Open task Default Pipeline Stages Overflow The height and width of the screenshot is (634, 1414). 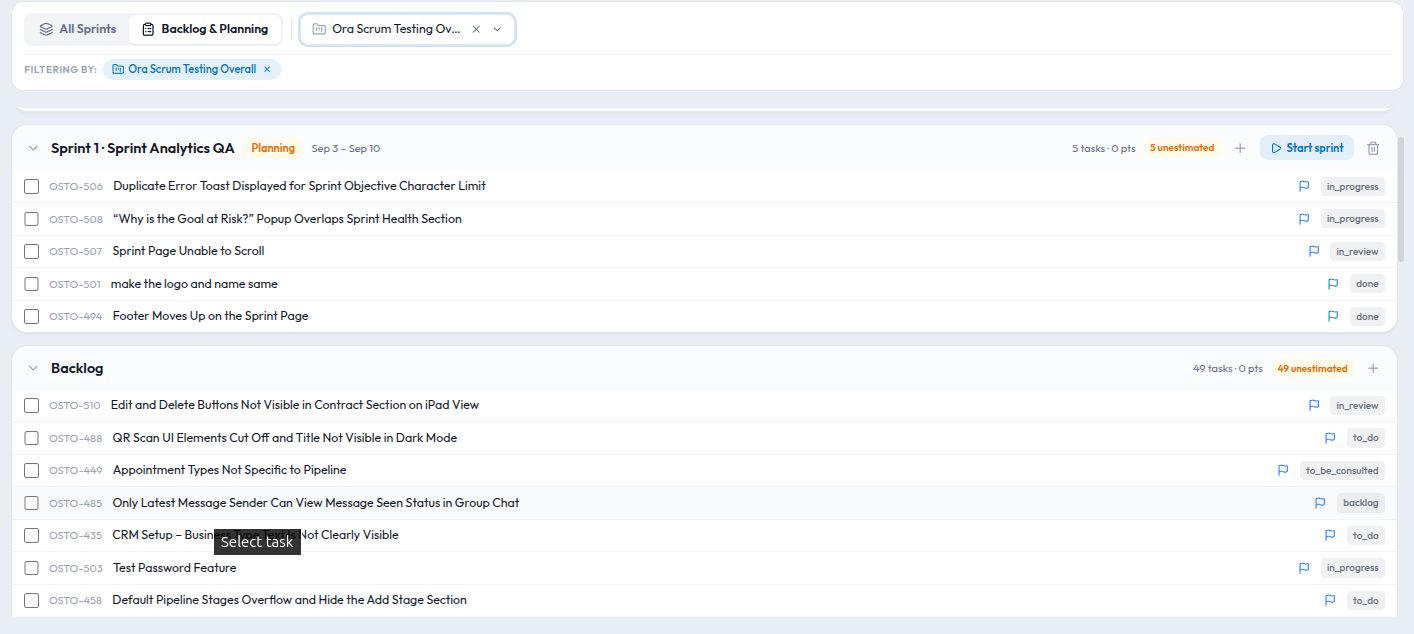289,600
